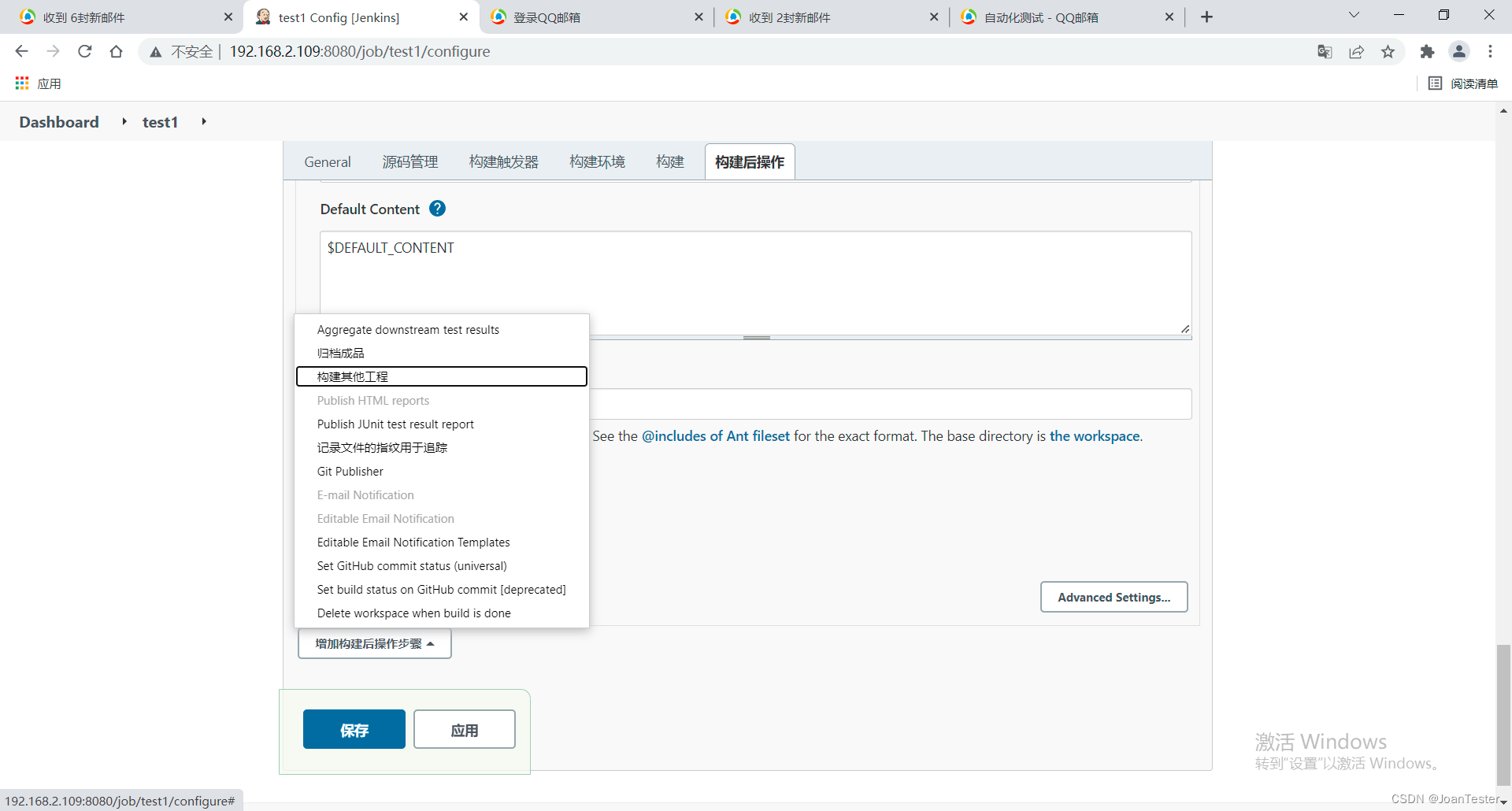
Task: Reload the page with the refresh icon
Action: click(84, 51)
